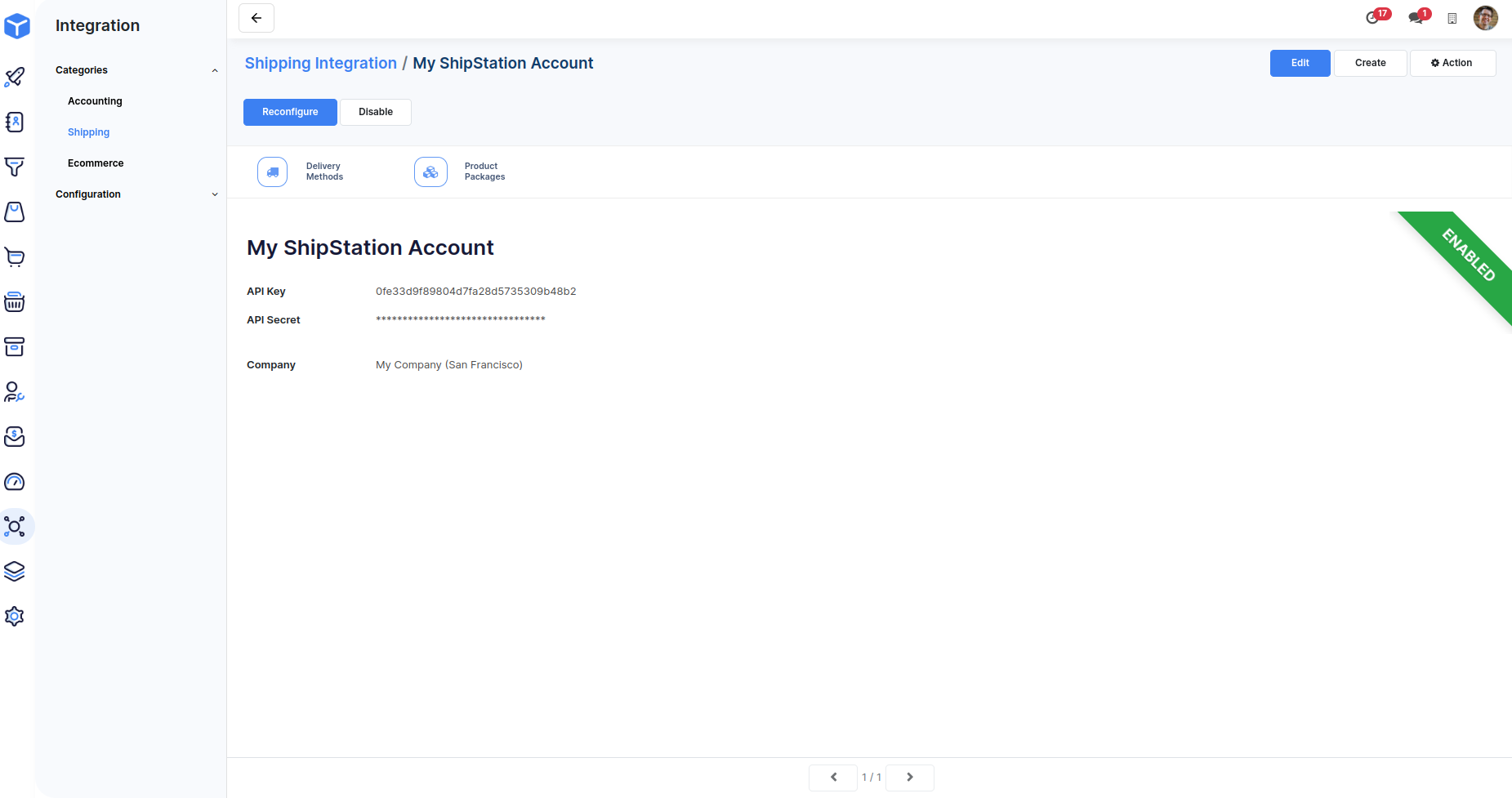Click the speedometer dashboard sidebar icon
This screenshot has height=798, width=1512.
pyautogui.click(x=15, y=482)
